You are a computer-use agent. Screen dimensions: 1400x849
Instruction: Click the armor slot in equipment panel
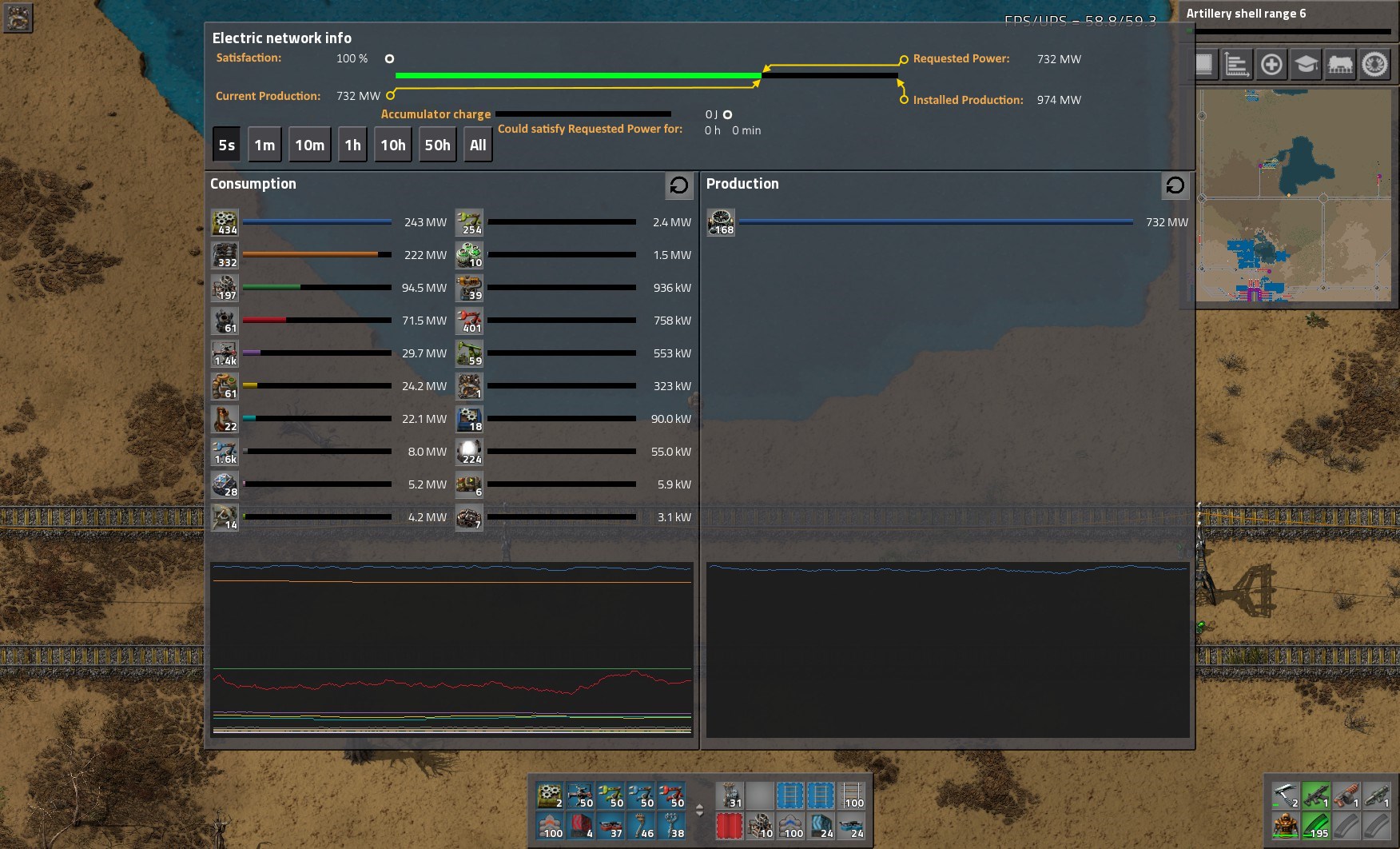(x=1285, y=825)
